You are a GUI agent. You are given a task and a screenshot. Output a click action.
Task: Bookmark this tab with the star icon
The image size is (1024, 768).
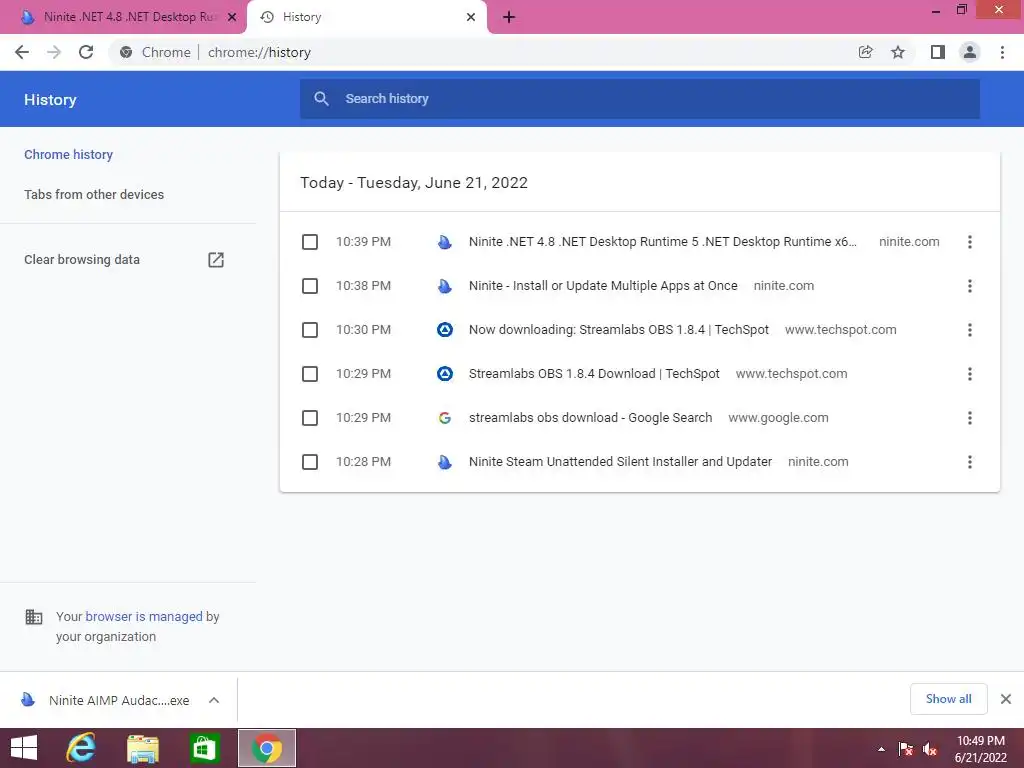(x=898, y=52)
